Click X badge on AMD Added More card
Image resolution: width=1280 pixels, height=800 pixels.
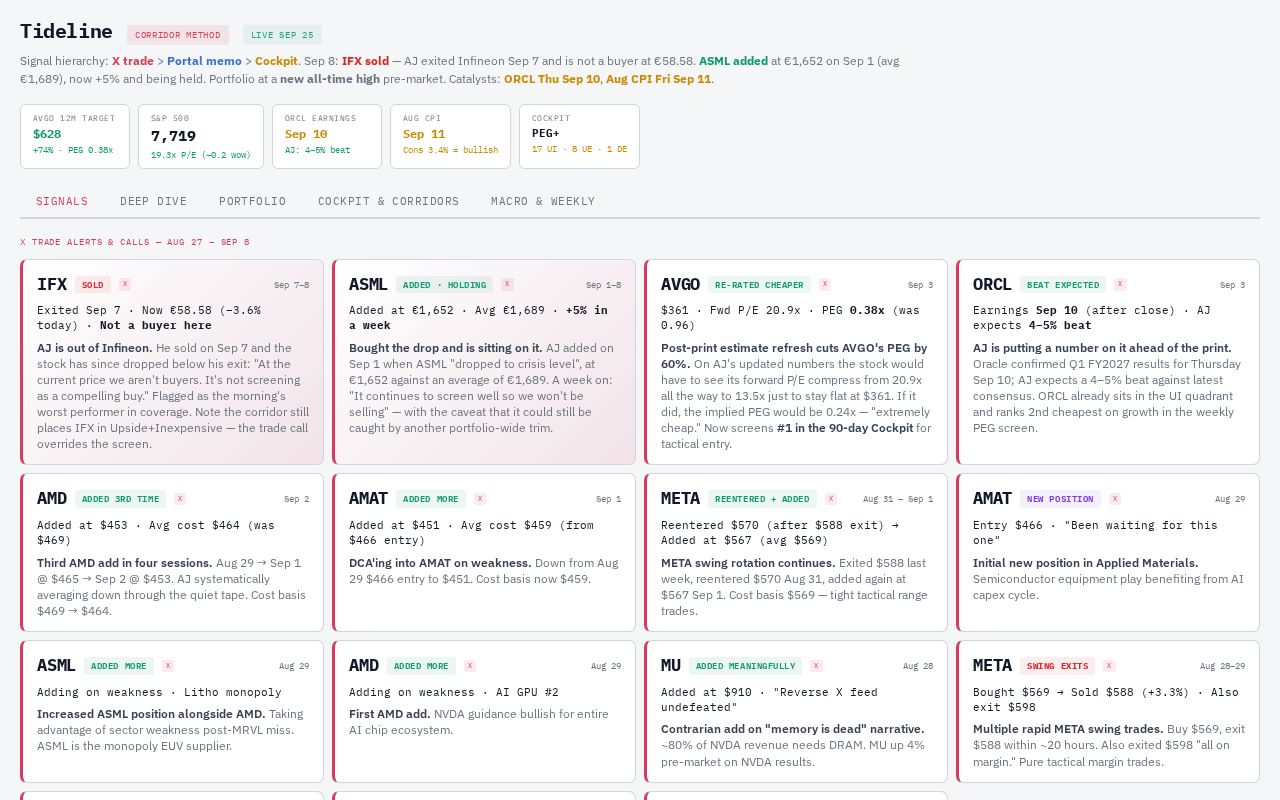[470, 665]
